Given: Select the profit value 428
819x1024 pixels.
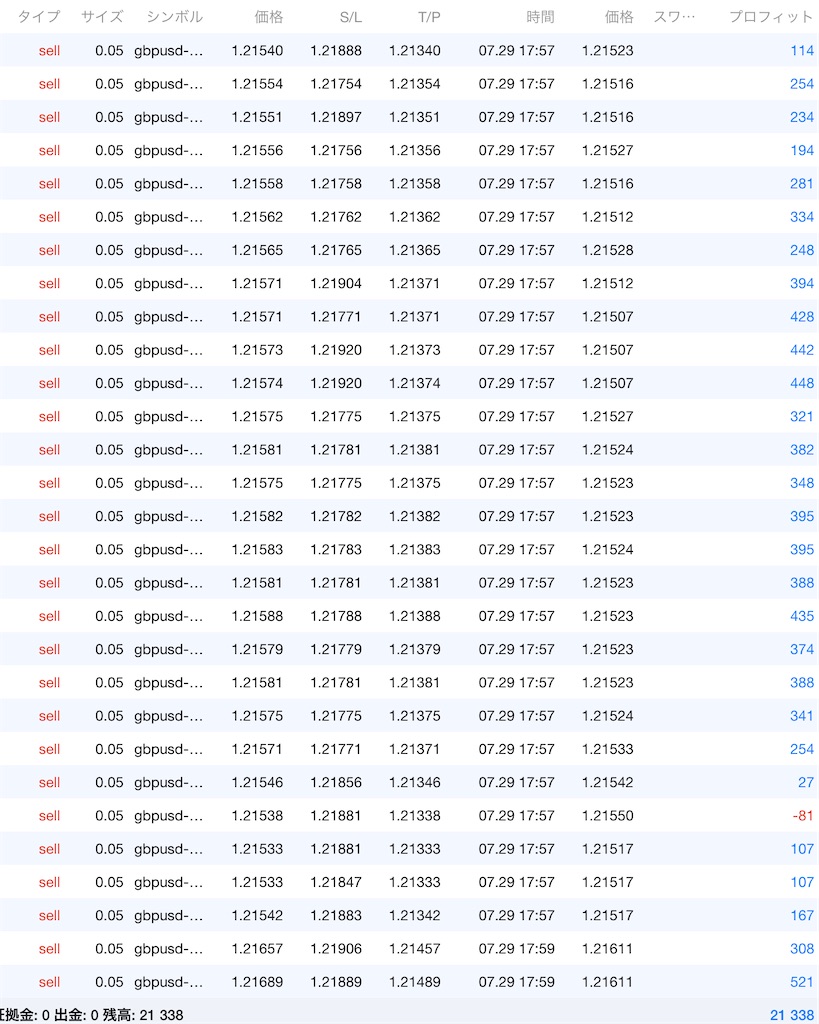Looking at the screenshot, I should point(802,317).
